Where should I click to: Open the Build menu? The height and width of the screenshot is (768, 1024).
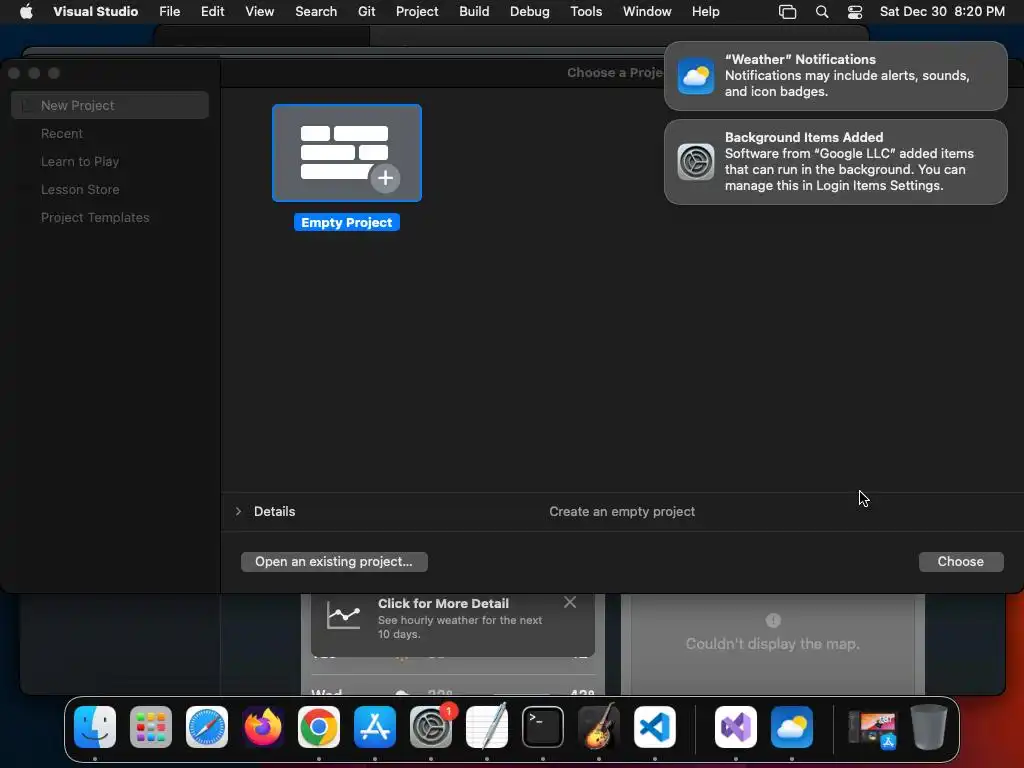(x=474, y=12)
